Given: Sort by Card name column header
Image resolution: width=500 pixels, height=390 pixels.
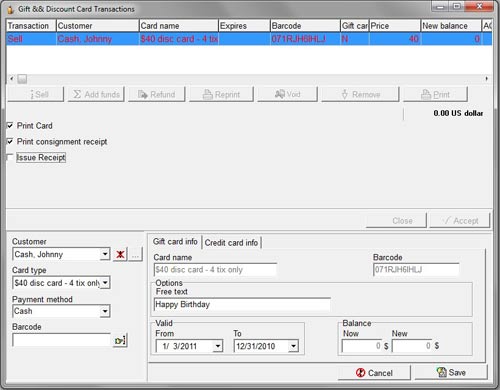Looking at the screenshot, I should (178, 26).
